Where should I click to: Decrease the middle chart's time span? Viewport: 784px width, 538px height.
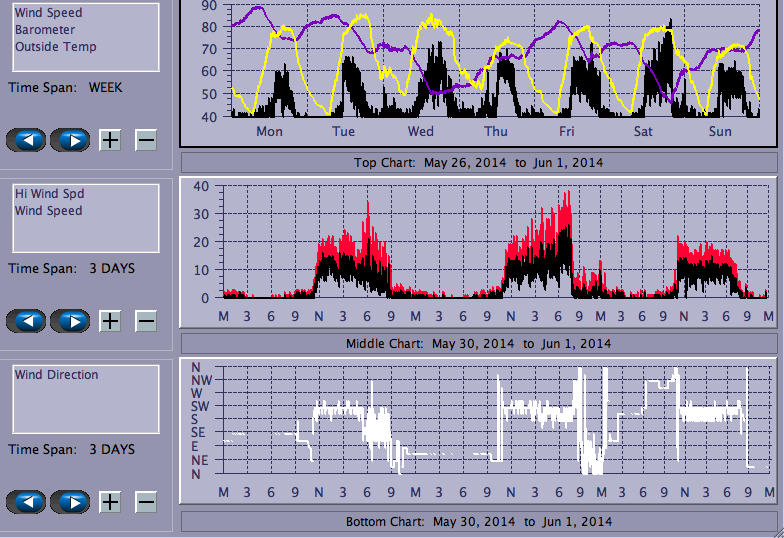[x=146, y=321]
